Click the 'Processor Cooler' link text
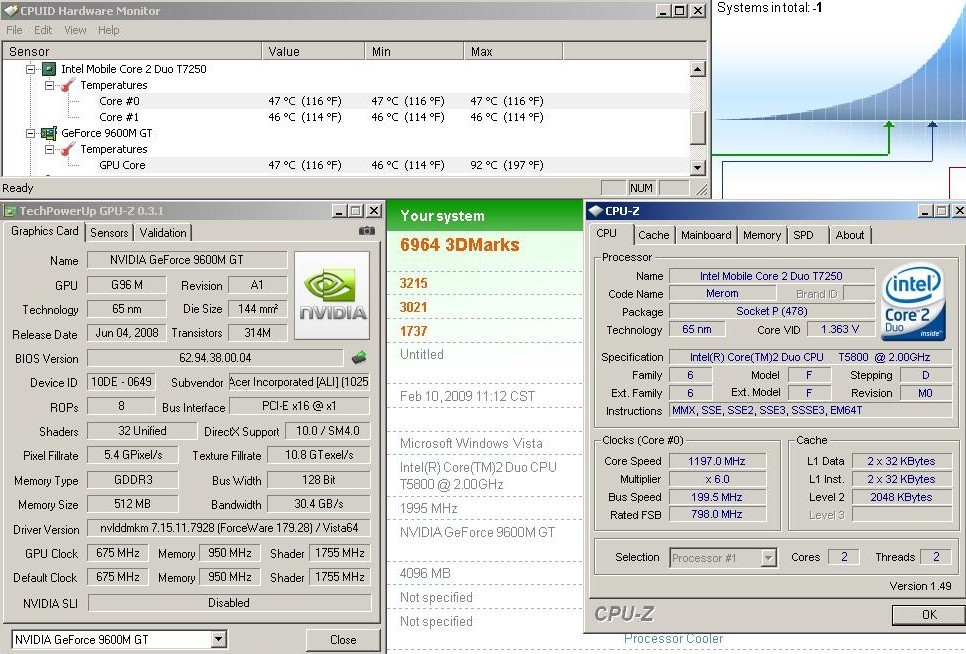This screenshot has height=654, width=966. [673, 639]
